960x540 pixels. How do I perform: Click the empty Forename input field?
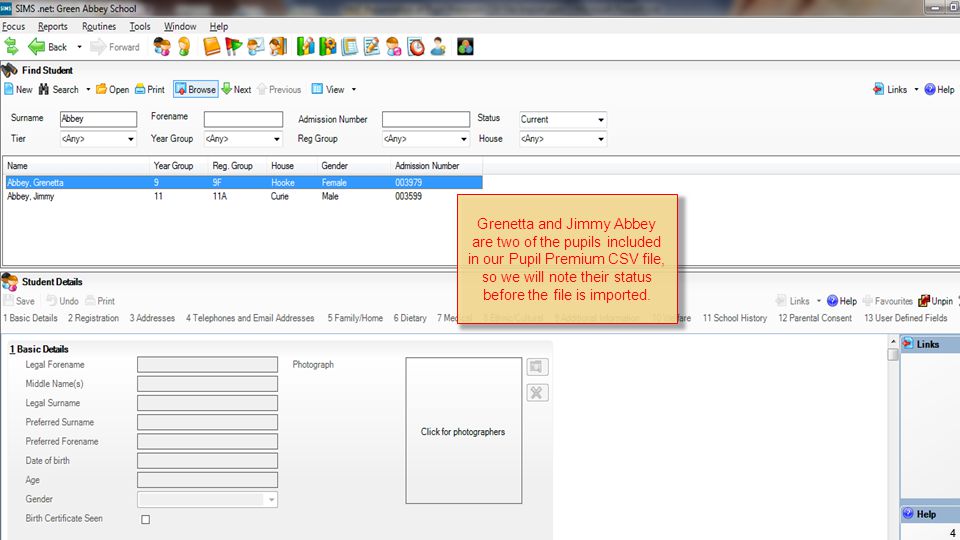click(x=243, y=119)
